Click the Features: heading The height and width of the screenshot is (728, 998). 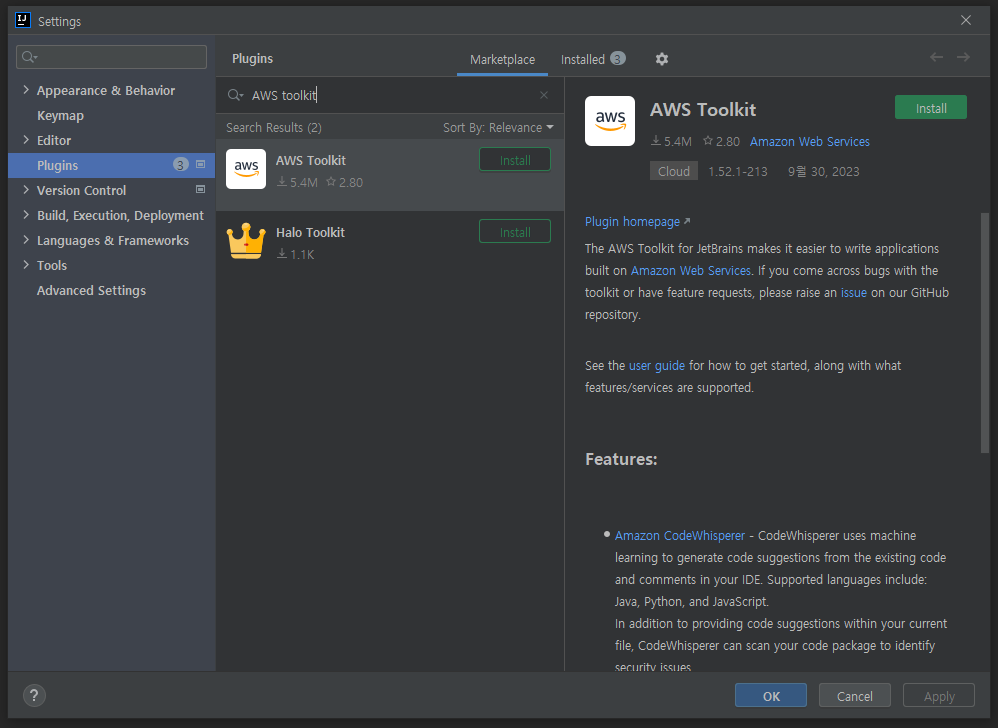(621, 459)
